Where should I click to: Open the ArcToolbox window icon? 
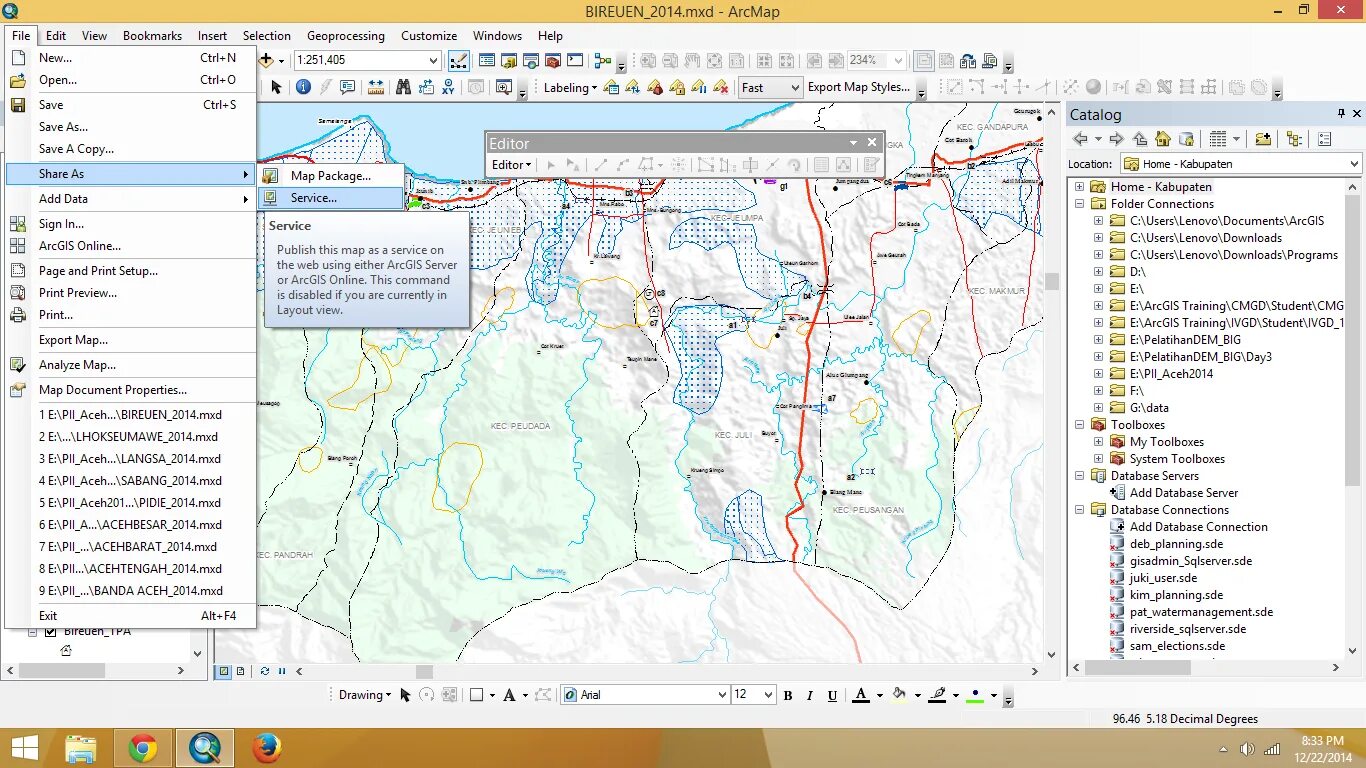tap(553, 60)
